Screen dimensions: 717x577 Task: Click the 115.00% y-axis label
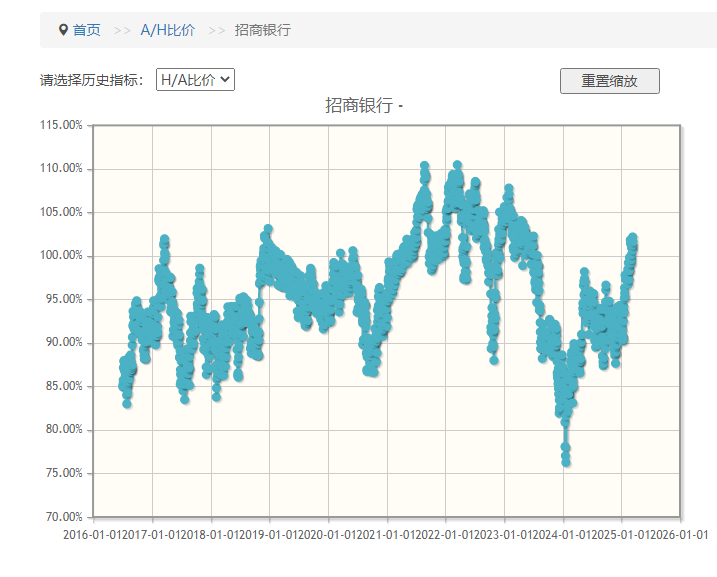coord(61,125)
